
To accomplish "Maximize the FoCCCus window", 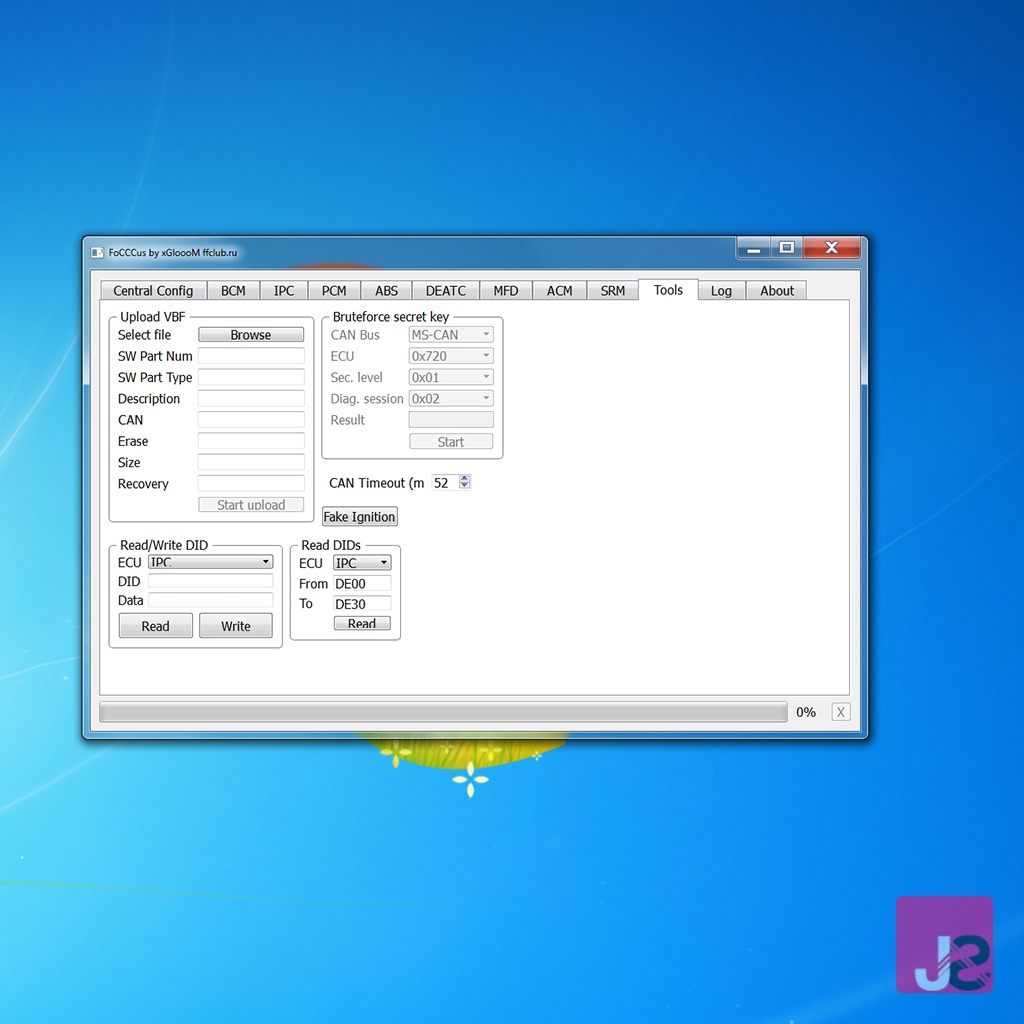I will pyautogui.click(x=786, y=248).
